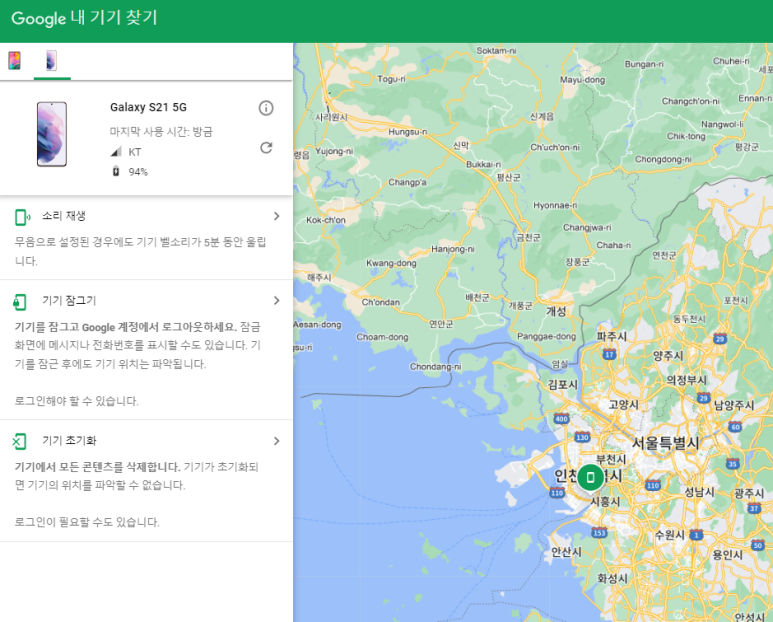
Task: Click the KT network signal icon
Action: pyautogui.click(x=116, y=151)
